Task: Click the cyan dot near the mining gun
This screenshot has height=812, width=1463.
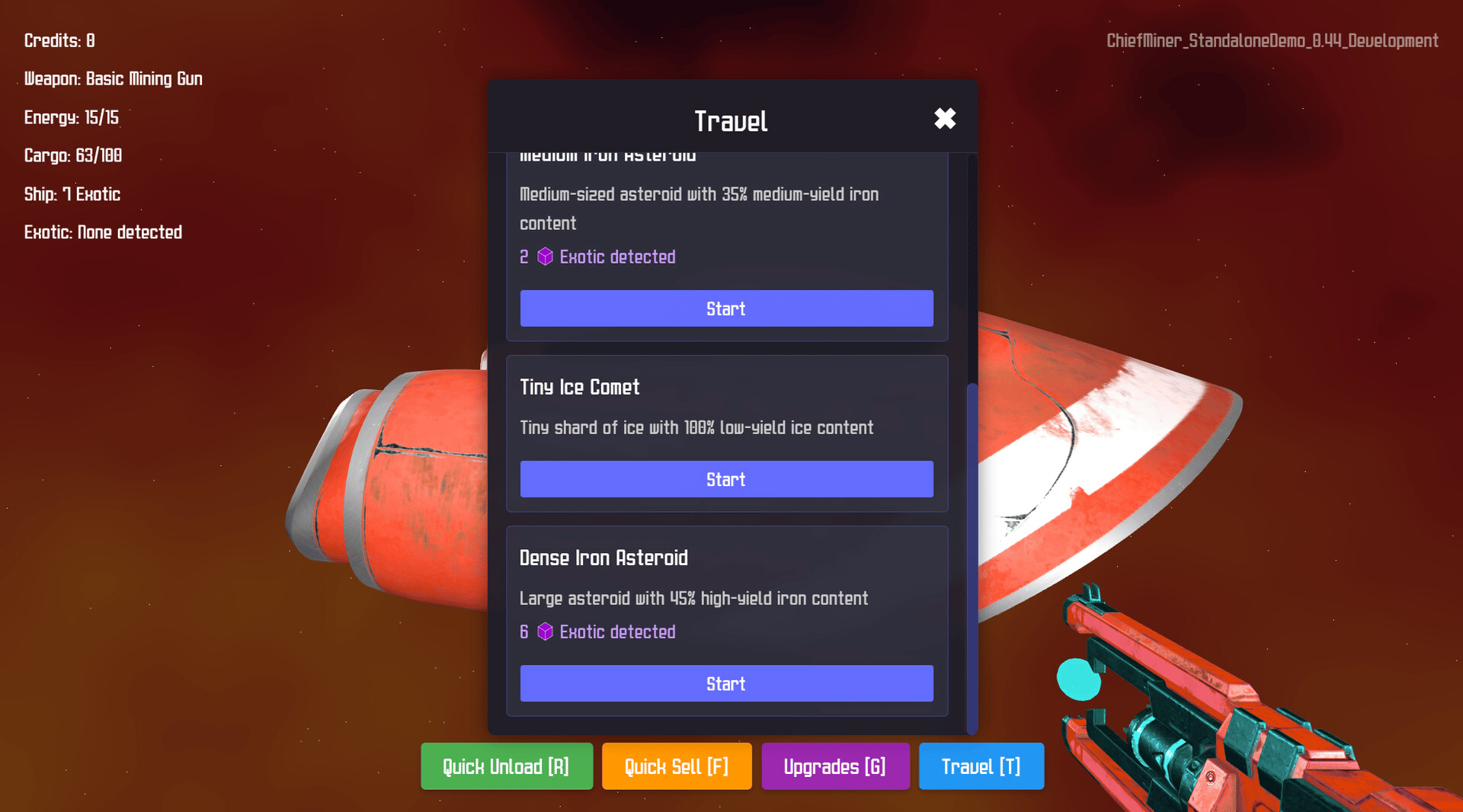Action: point(1078,679)
